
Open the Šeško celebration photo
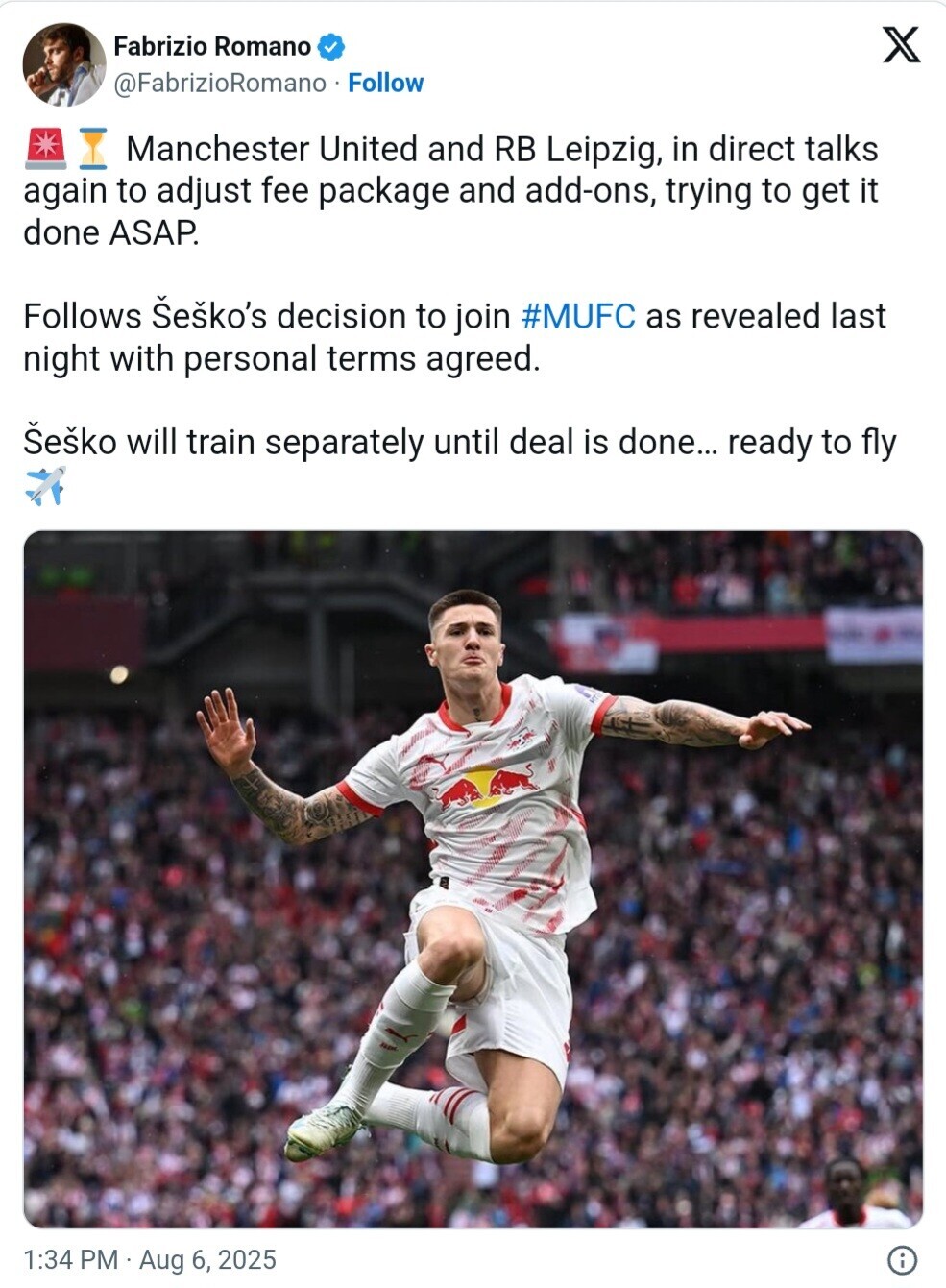pyautogui.click(x=473, y=879)
